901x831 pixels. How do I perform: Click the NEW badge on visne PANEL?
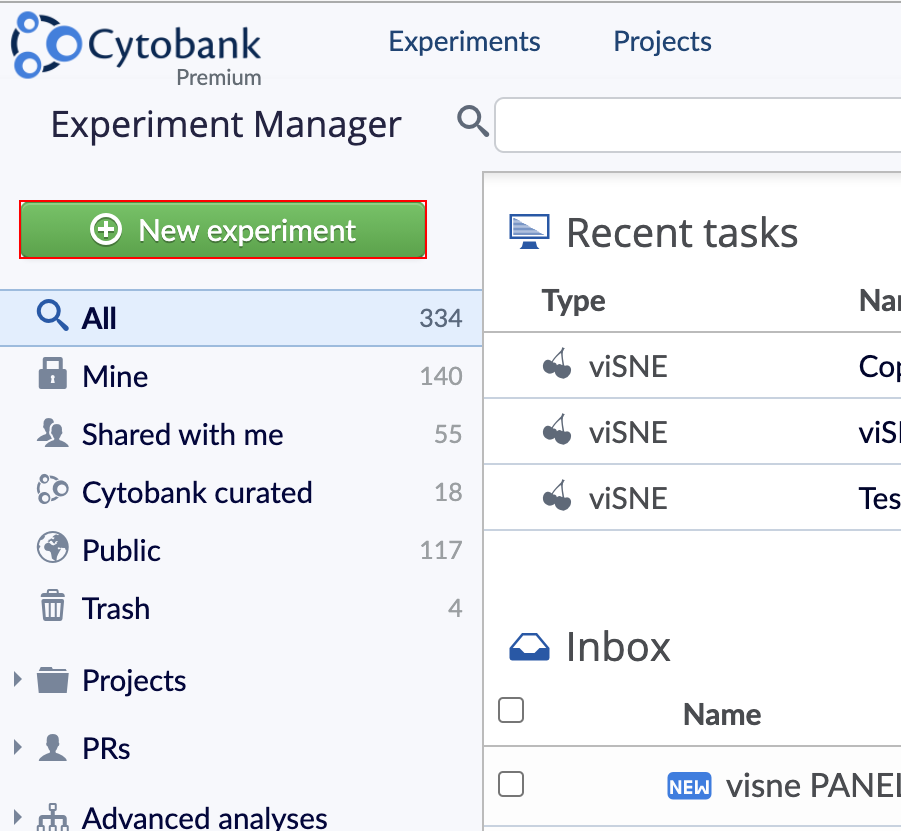tap(689, 786)
